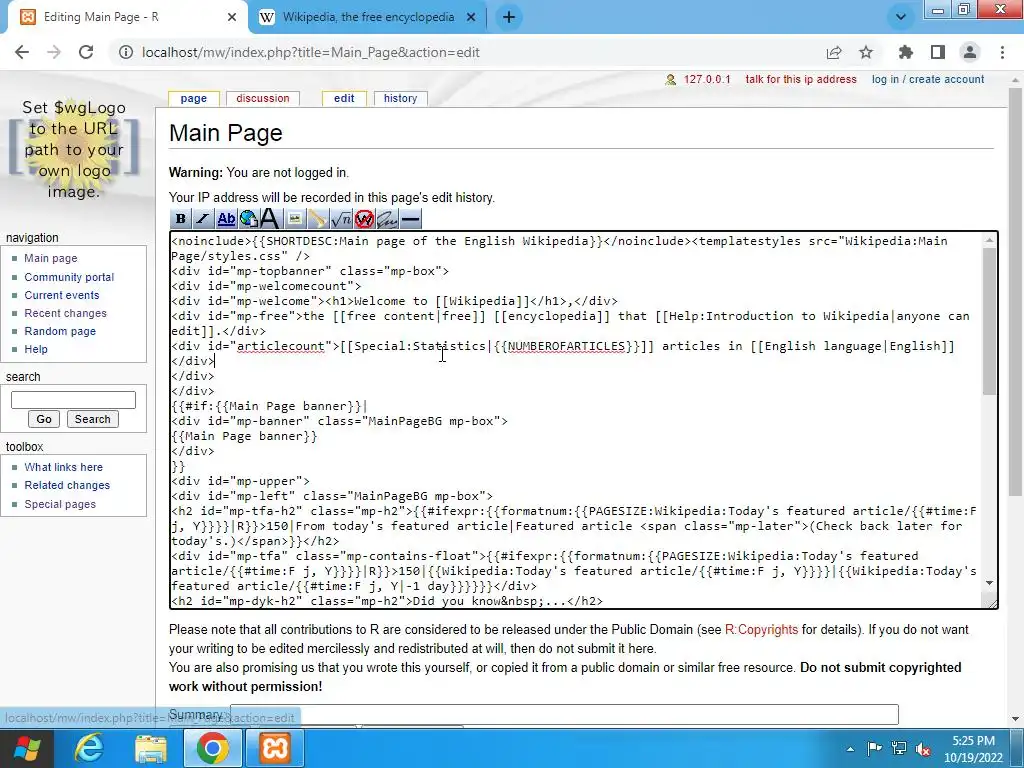
Task: Open Help link in navigation
Action: pos(36,349)
